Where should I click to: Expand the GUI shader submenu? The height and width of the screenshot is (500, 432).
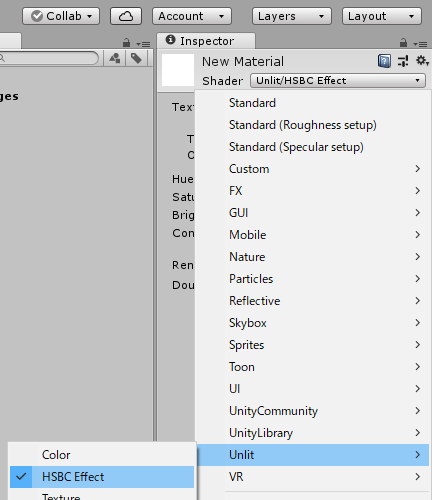[312, 213]
